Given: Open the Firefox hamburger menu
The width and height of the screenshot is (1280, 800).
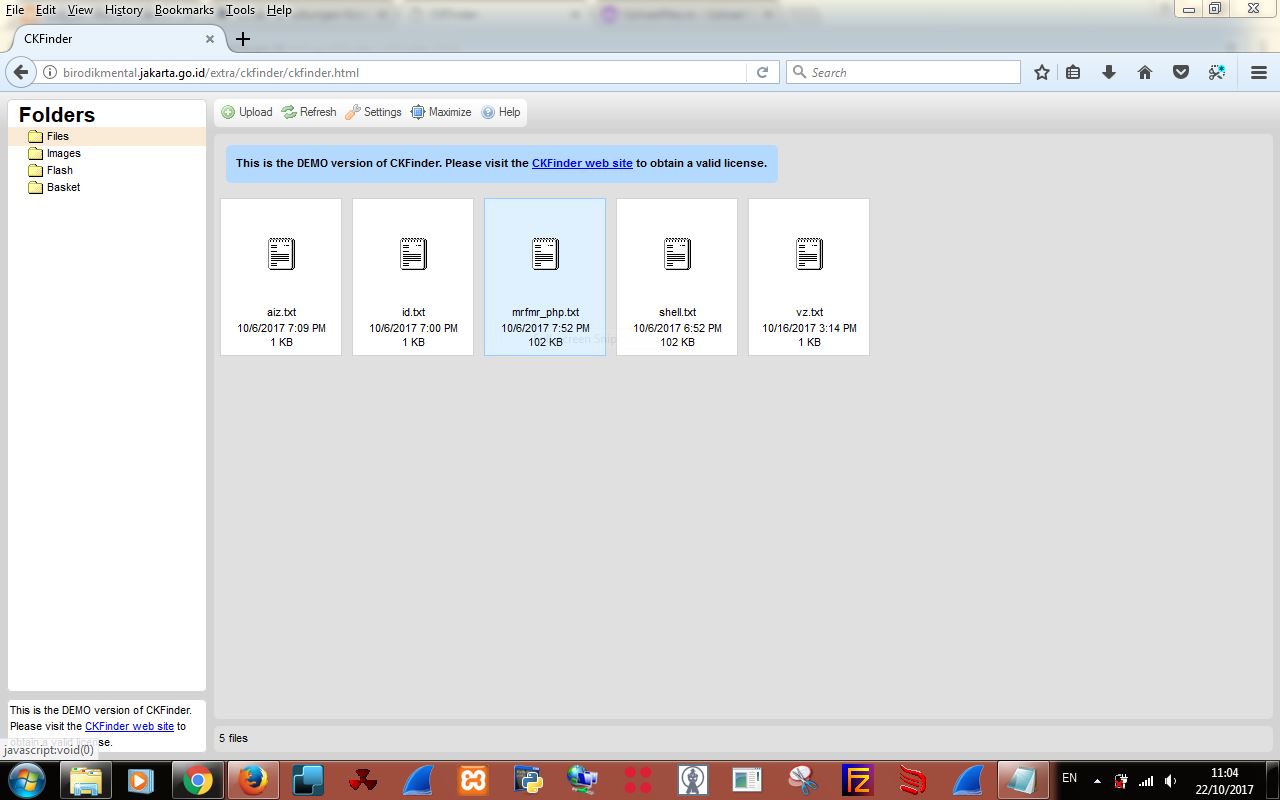Looking at the screenshot, I should (x=1259, y=72).
